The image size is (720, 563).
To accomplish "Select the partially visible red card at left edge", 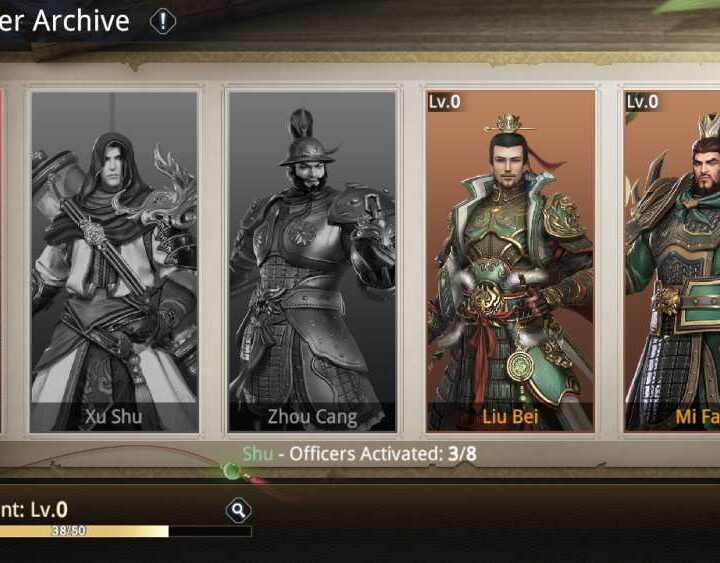I will (x=2, y=261).
